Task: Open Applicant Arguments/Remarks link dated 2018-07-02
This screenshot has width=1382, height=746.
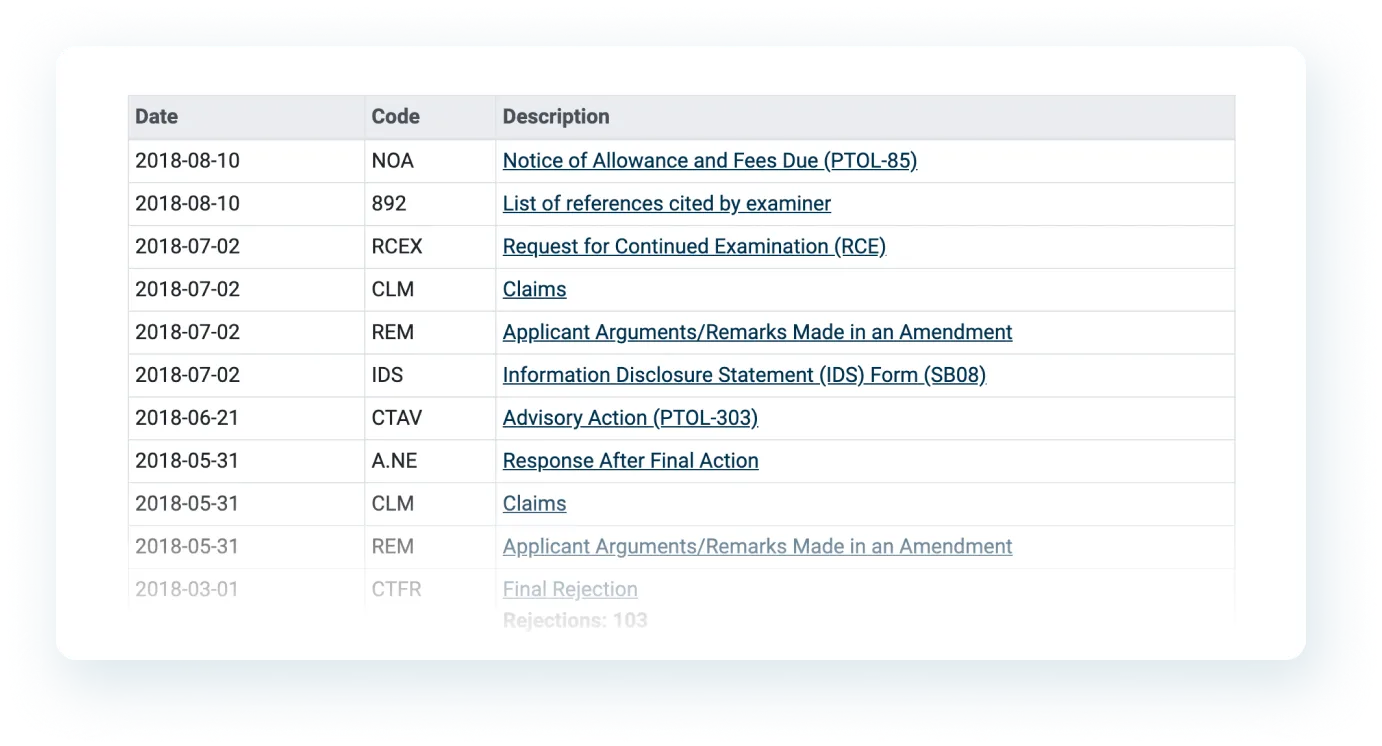Action: point(757,332)
